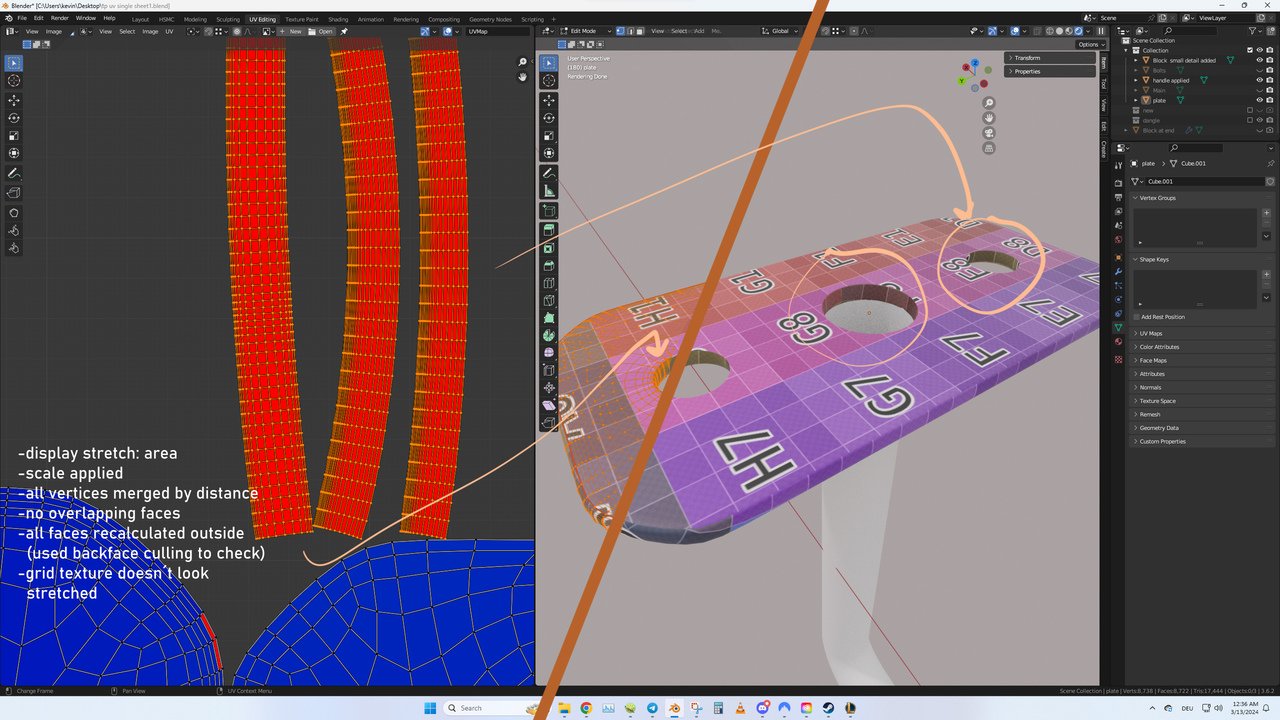Expand the UV Maps panel

tap(1151, 333)
